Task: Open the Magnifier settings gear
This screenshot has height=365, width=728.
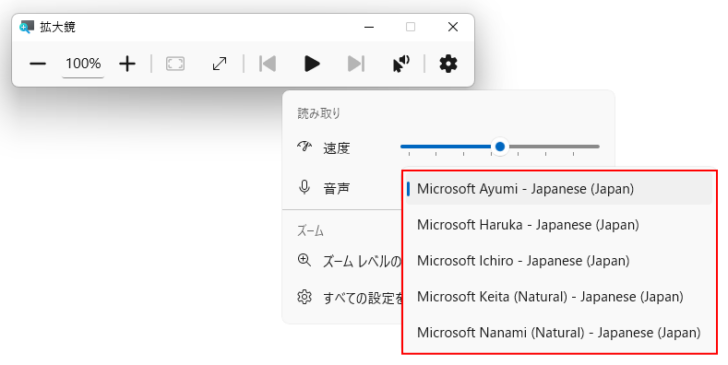Action: (x=448, y=64)
